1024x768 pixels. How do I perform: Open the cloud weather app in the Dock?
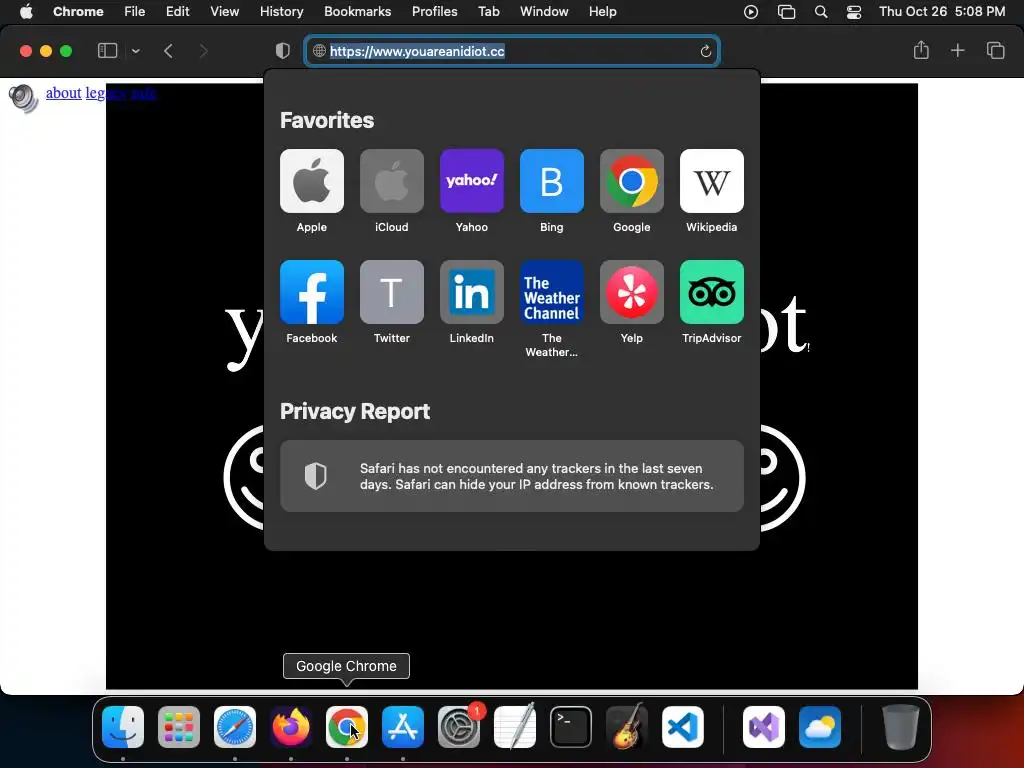click(x=820, y=727)
